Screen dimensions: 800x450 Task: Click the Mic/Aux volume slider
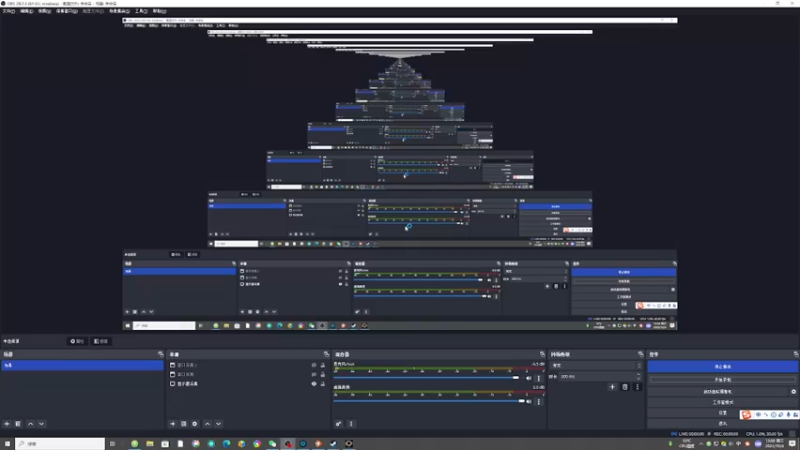click(427, 378)
